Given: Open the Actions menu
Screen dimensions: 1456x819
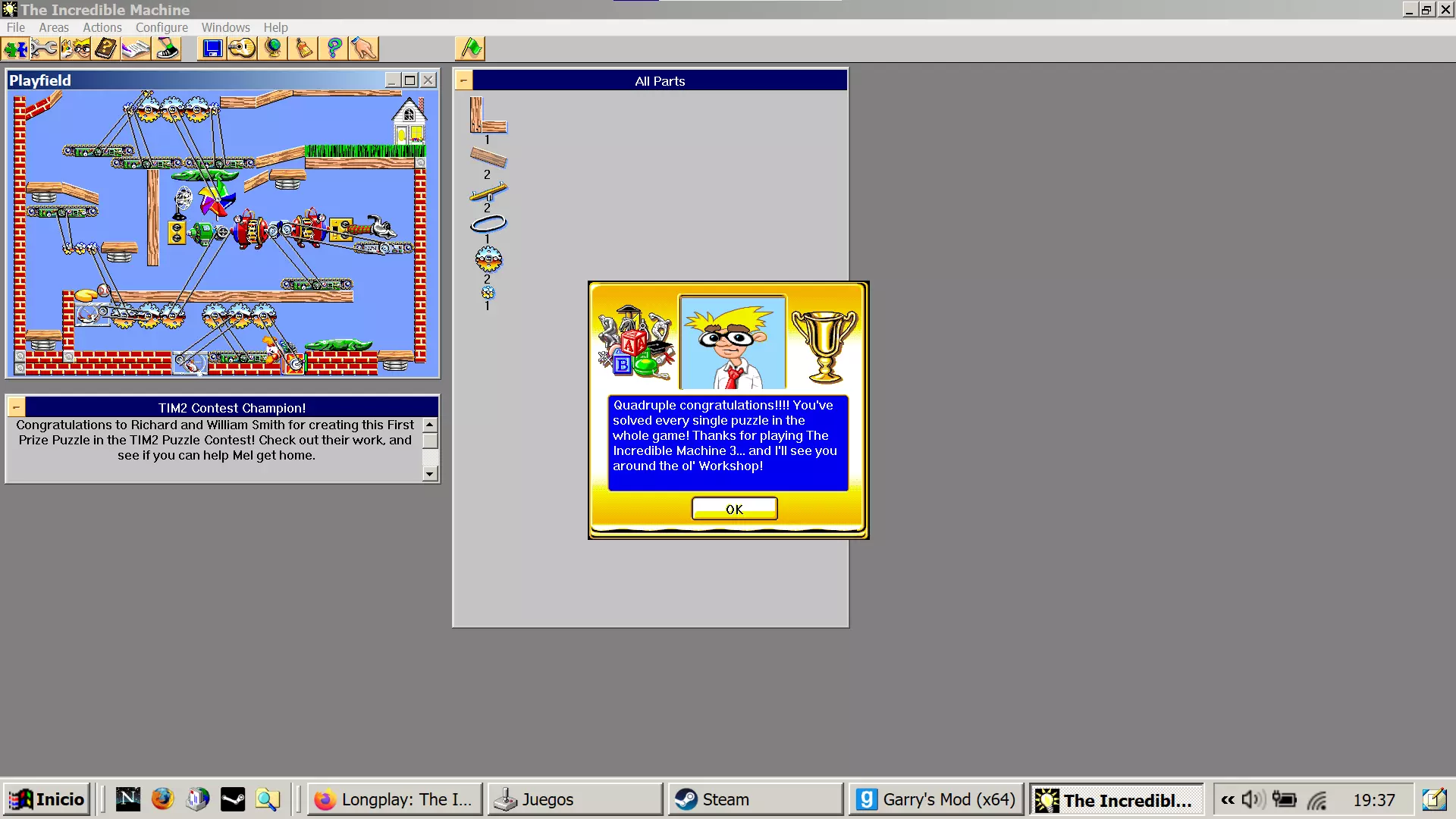Looking at the screenshot, I should tap(102, 27).
